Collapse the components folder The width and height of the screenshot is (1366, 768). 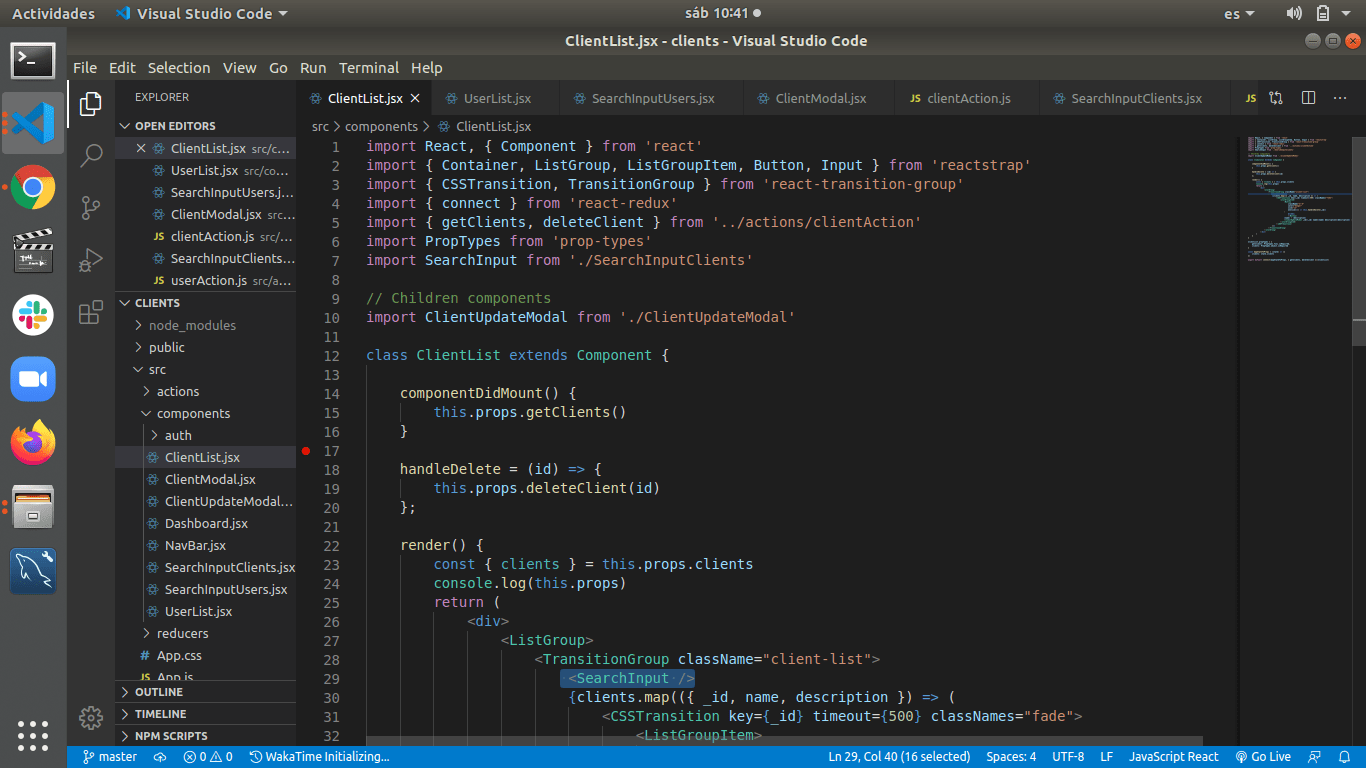(206, 413)
